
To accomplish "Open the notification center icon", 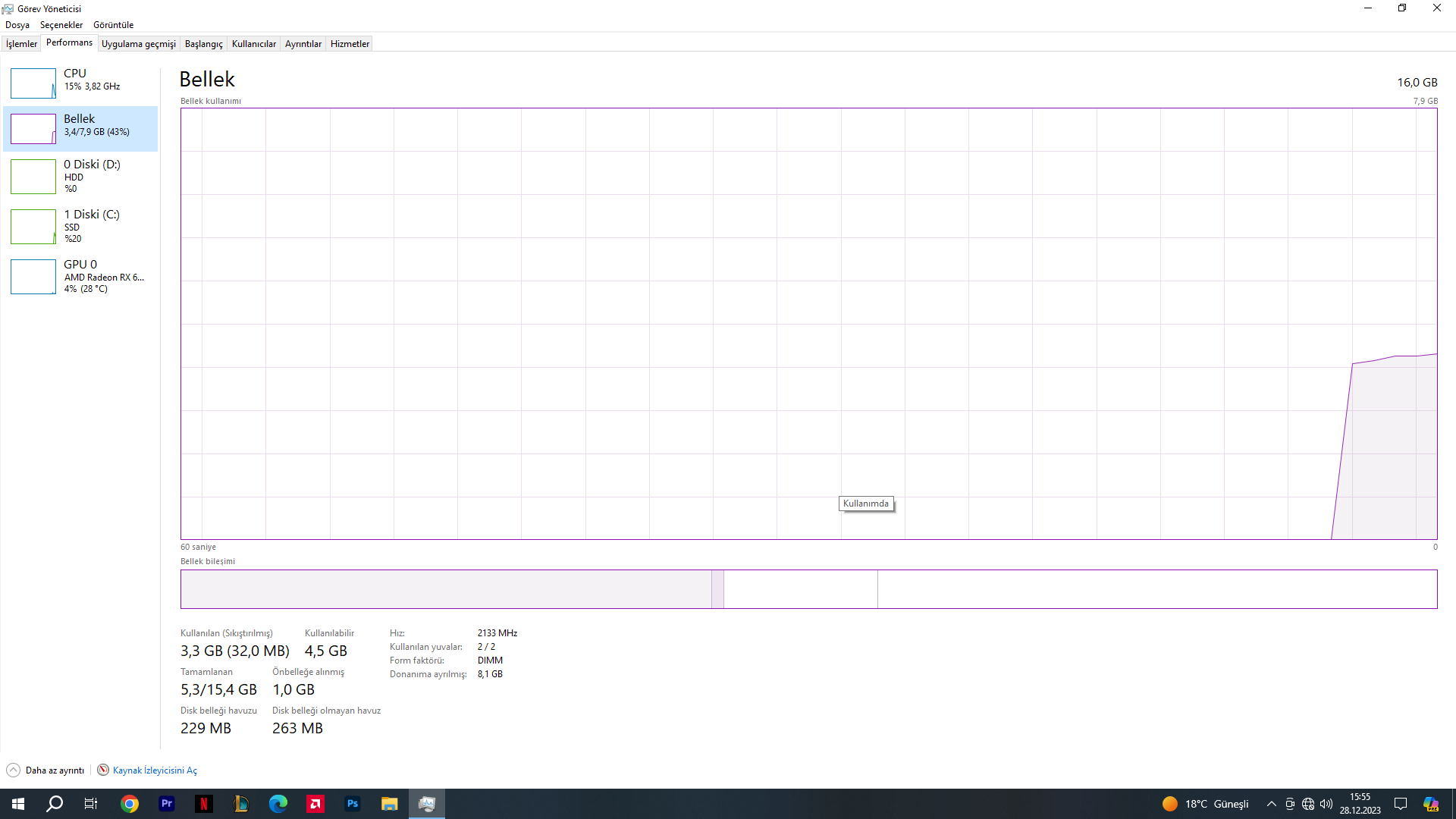I will tap(1401, 804).
